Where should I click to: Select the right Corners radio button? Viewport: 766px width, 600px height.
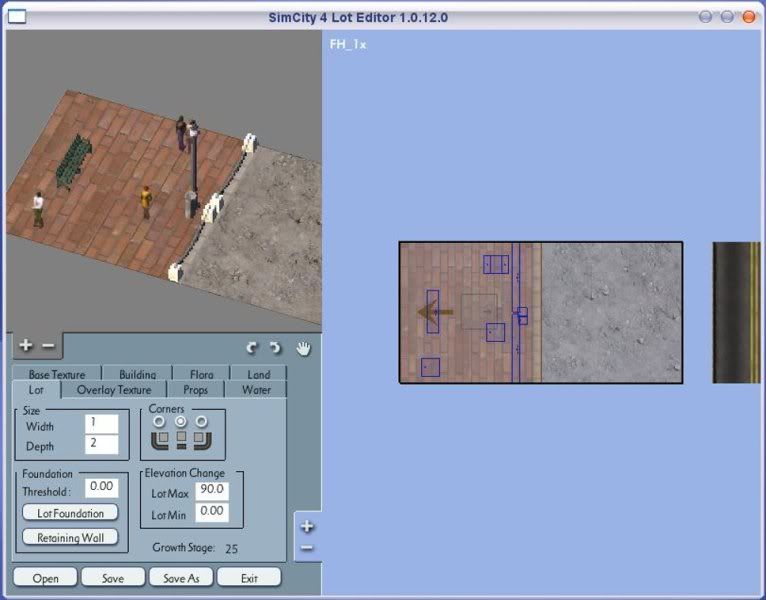[x=201, y=421]
